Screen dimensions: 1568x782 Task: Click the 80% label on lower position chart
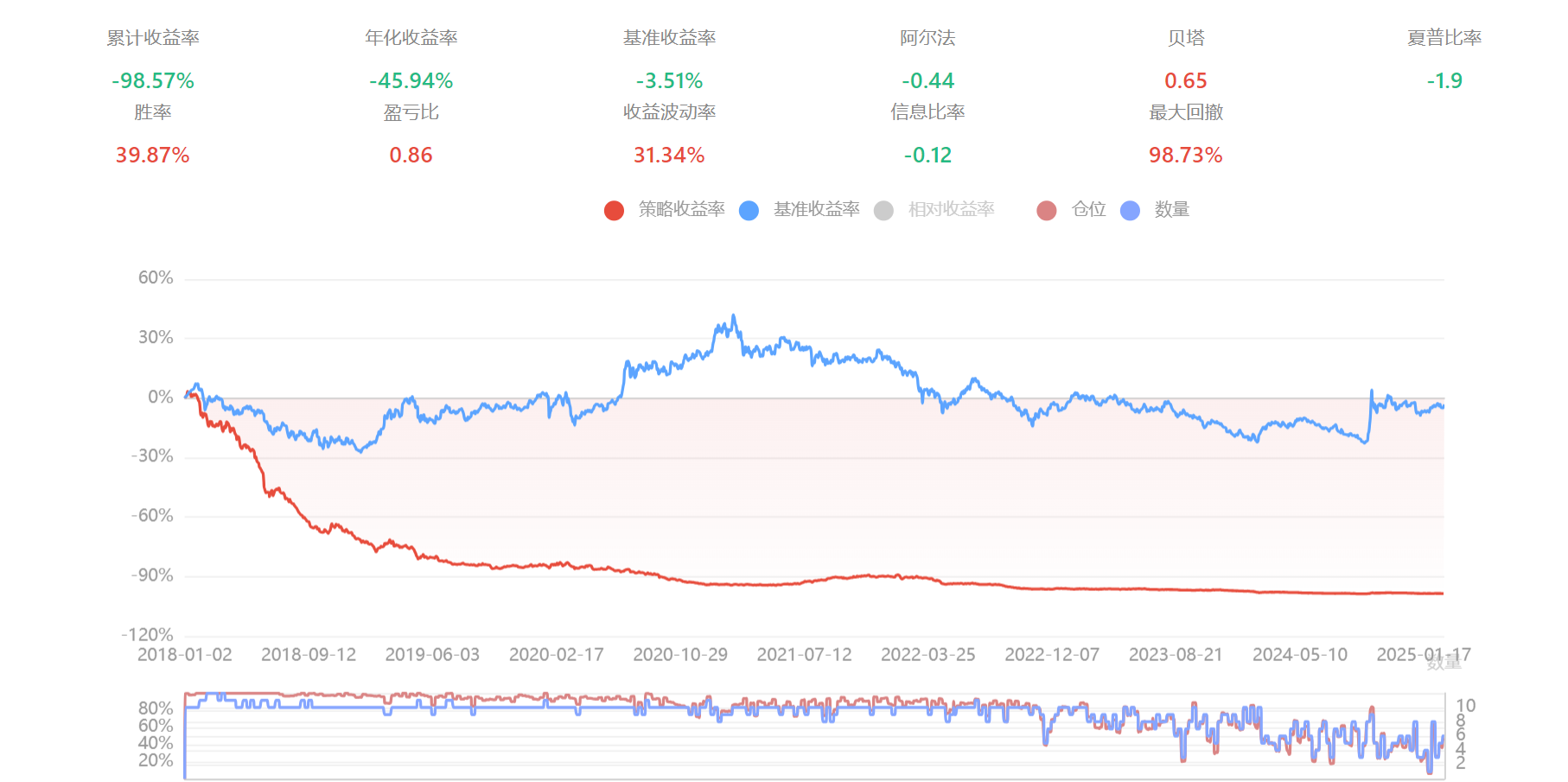tap(156, 709)
